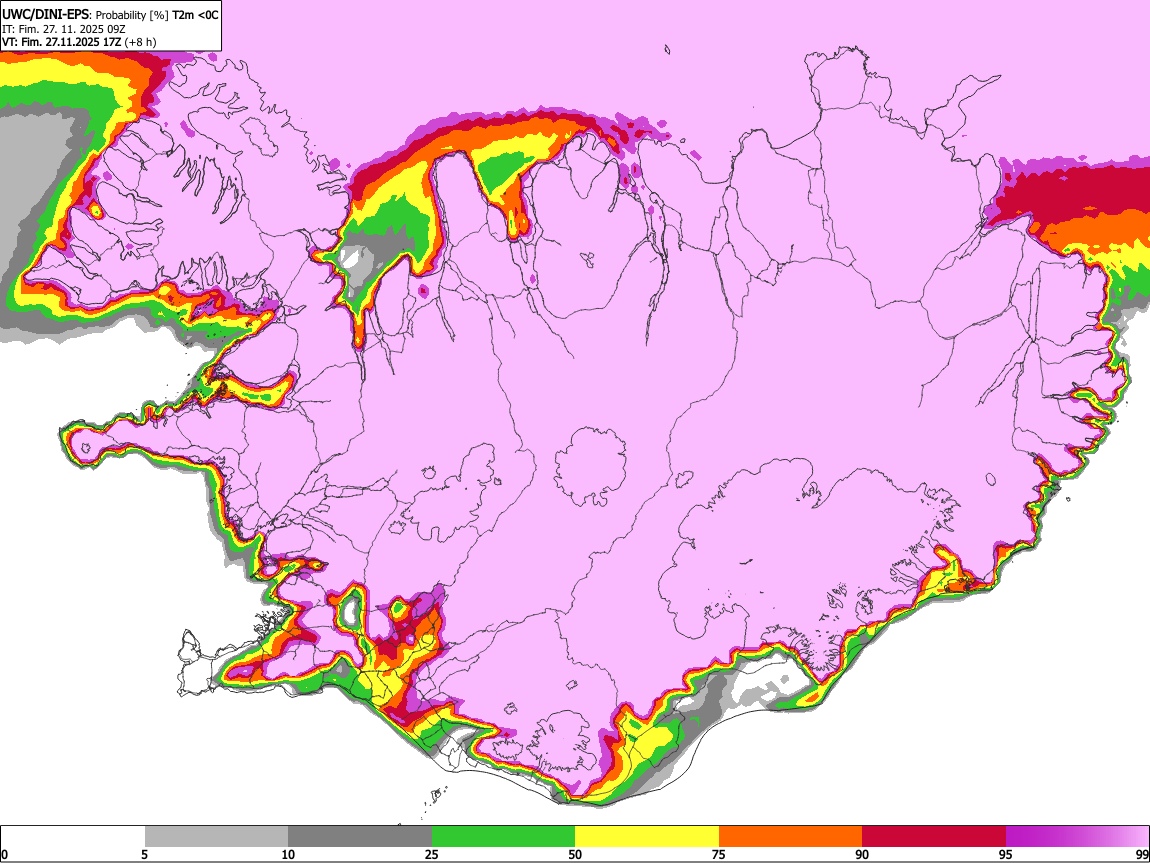1150x863 pixels.
Task: Click the legend label '95'
Action: 1006,854
